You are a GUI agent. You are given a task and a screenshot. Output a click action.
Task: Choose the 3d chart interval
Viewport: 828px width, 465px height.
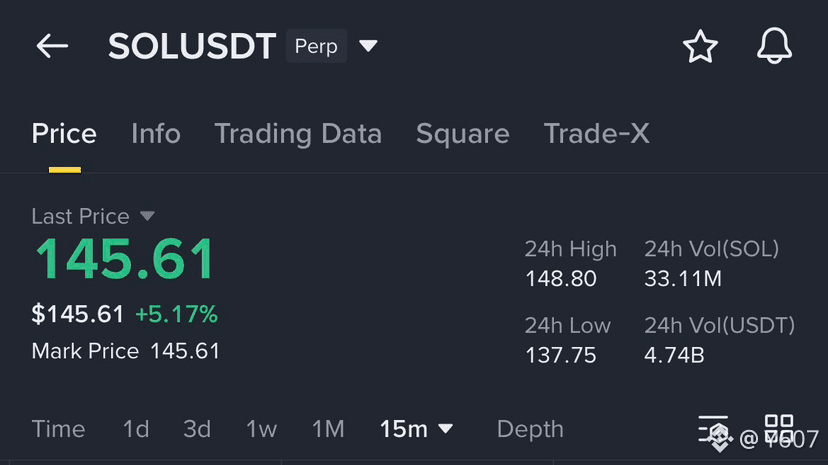tap(197, 429)
